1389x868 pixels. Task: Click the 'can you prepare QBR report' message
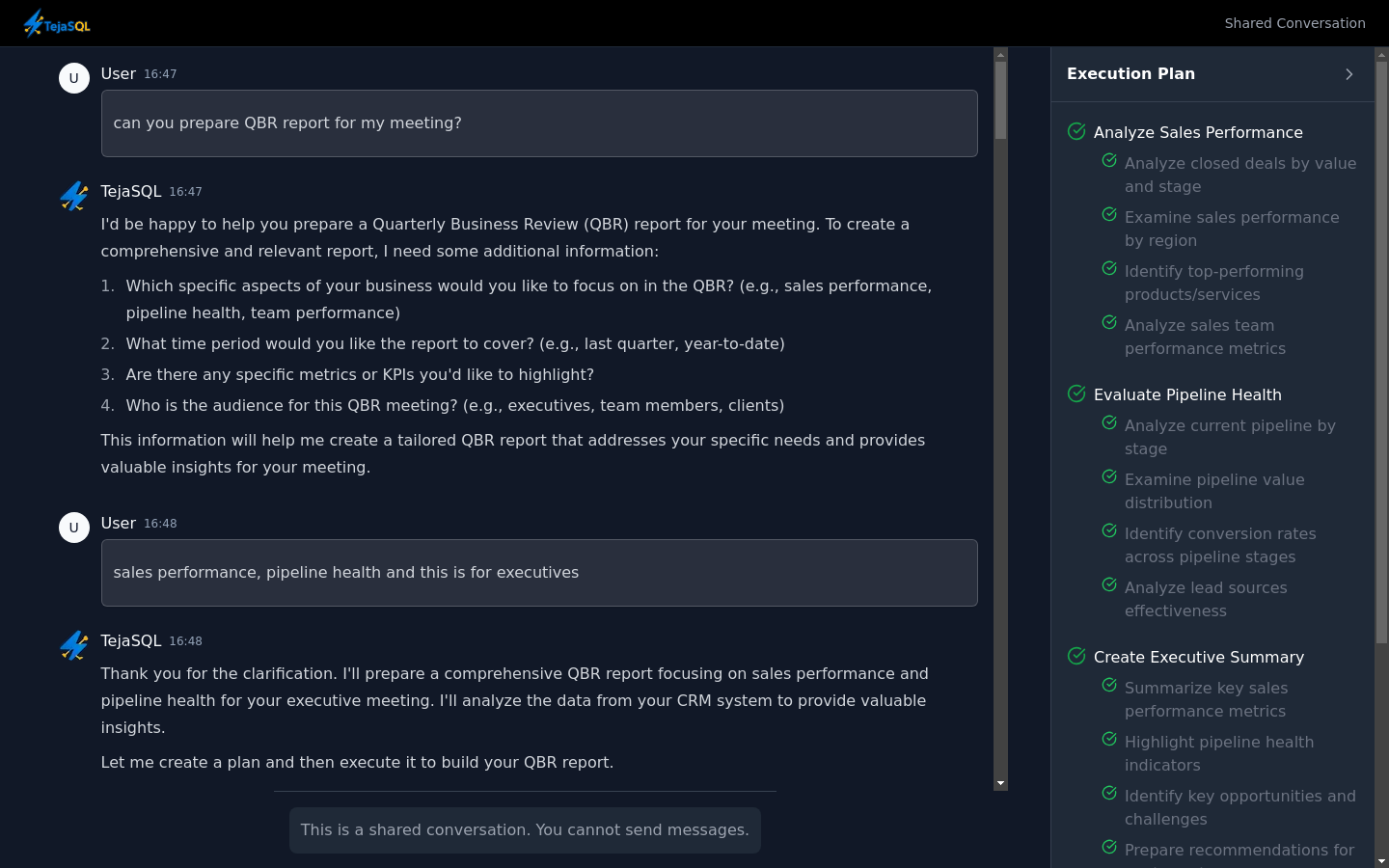click(539, 123)
